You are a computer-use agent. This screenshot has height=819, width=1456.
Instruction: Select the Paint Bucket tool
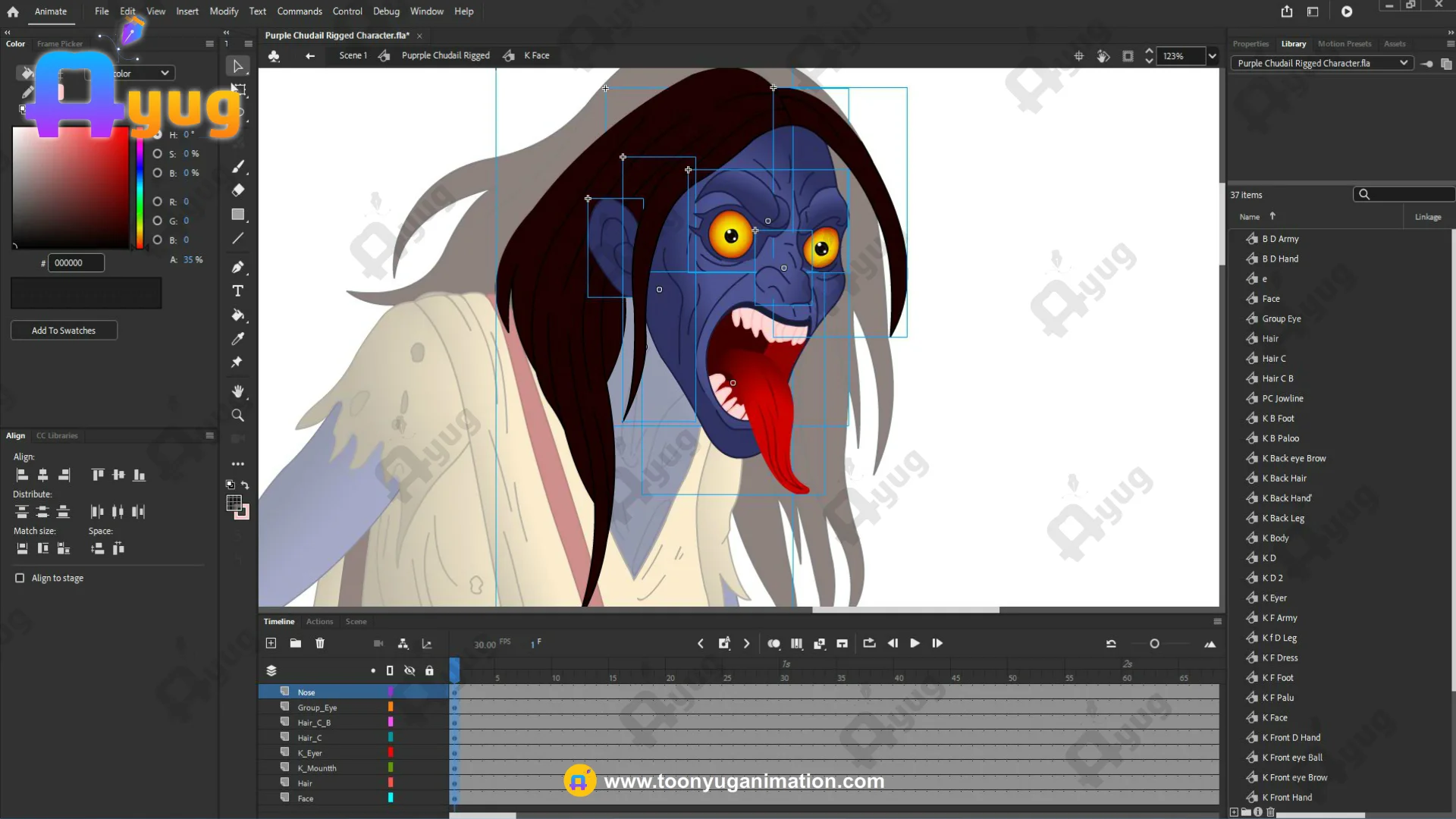click(237, 315)
